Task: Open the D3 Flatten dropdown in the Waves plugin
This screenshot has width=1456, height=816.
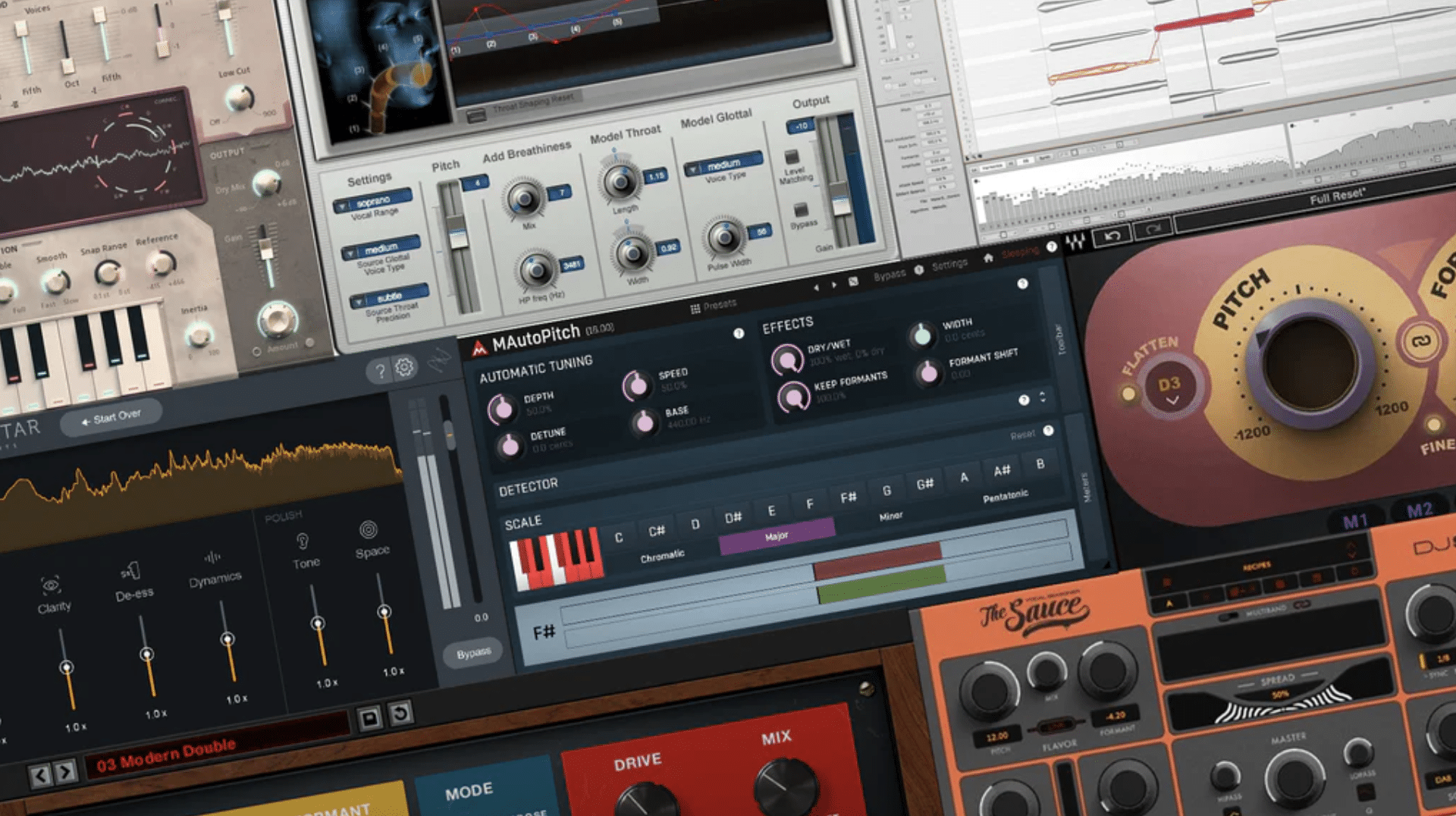Action: (1169, 387)
